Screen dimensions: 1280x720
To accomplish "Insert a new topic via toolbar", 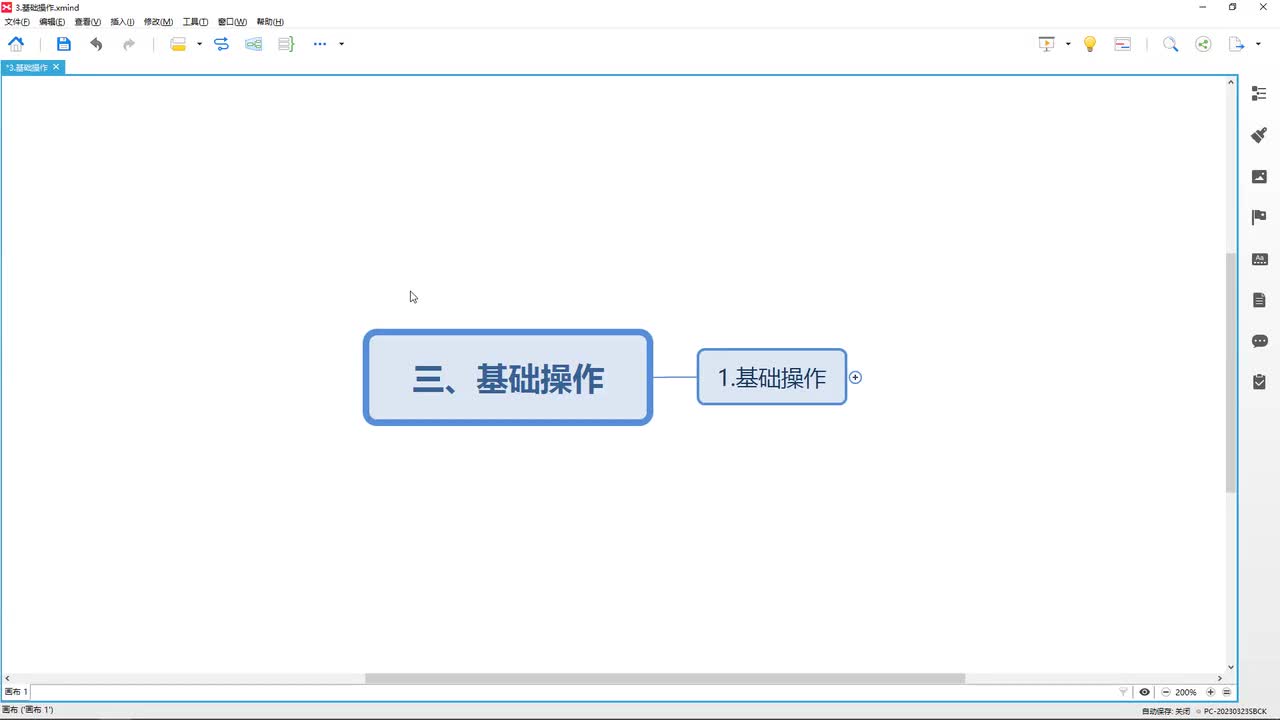I will 178,44.
